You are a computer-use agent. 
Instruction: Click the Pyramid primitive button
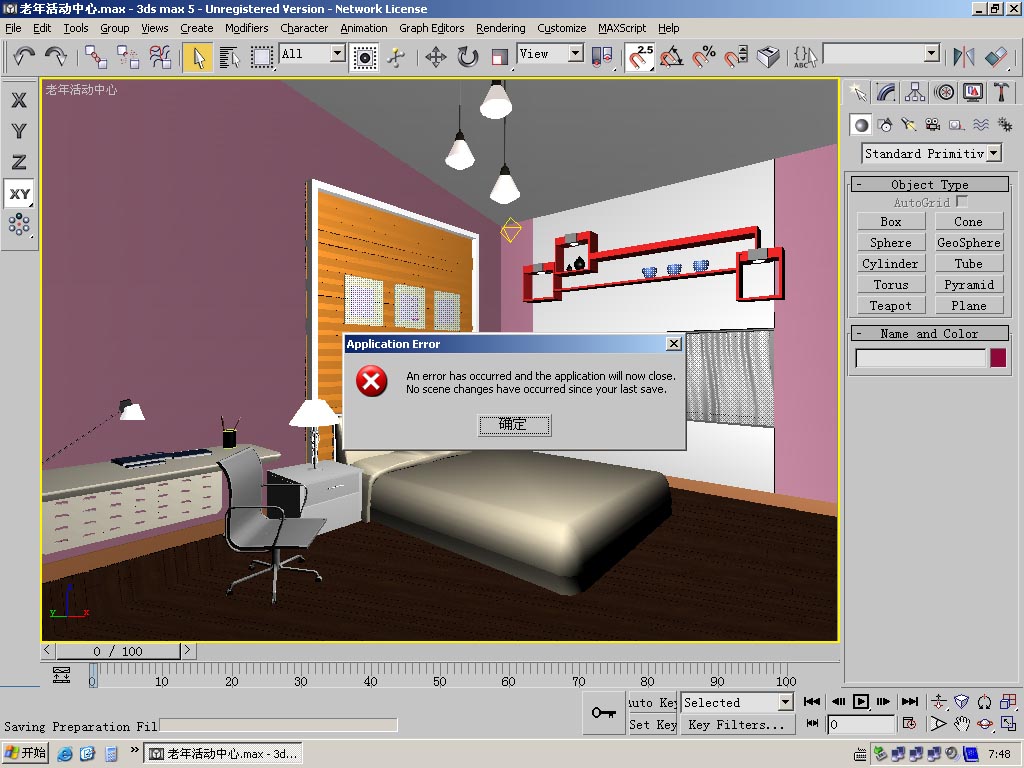point(968,284)
